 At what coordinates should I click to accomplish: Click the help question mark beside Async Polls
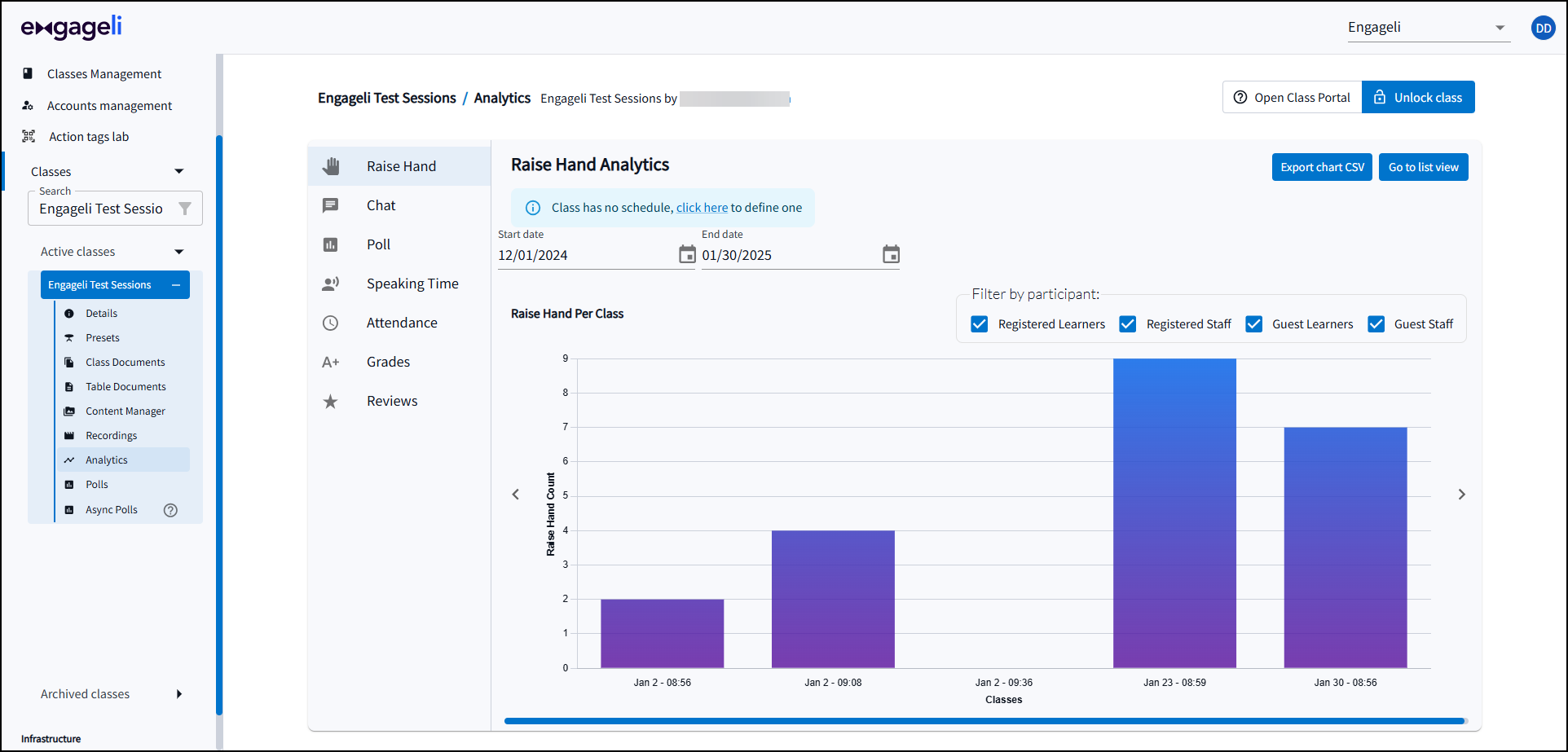[x=170, y=510]
